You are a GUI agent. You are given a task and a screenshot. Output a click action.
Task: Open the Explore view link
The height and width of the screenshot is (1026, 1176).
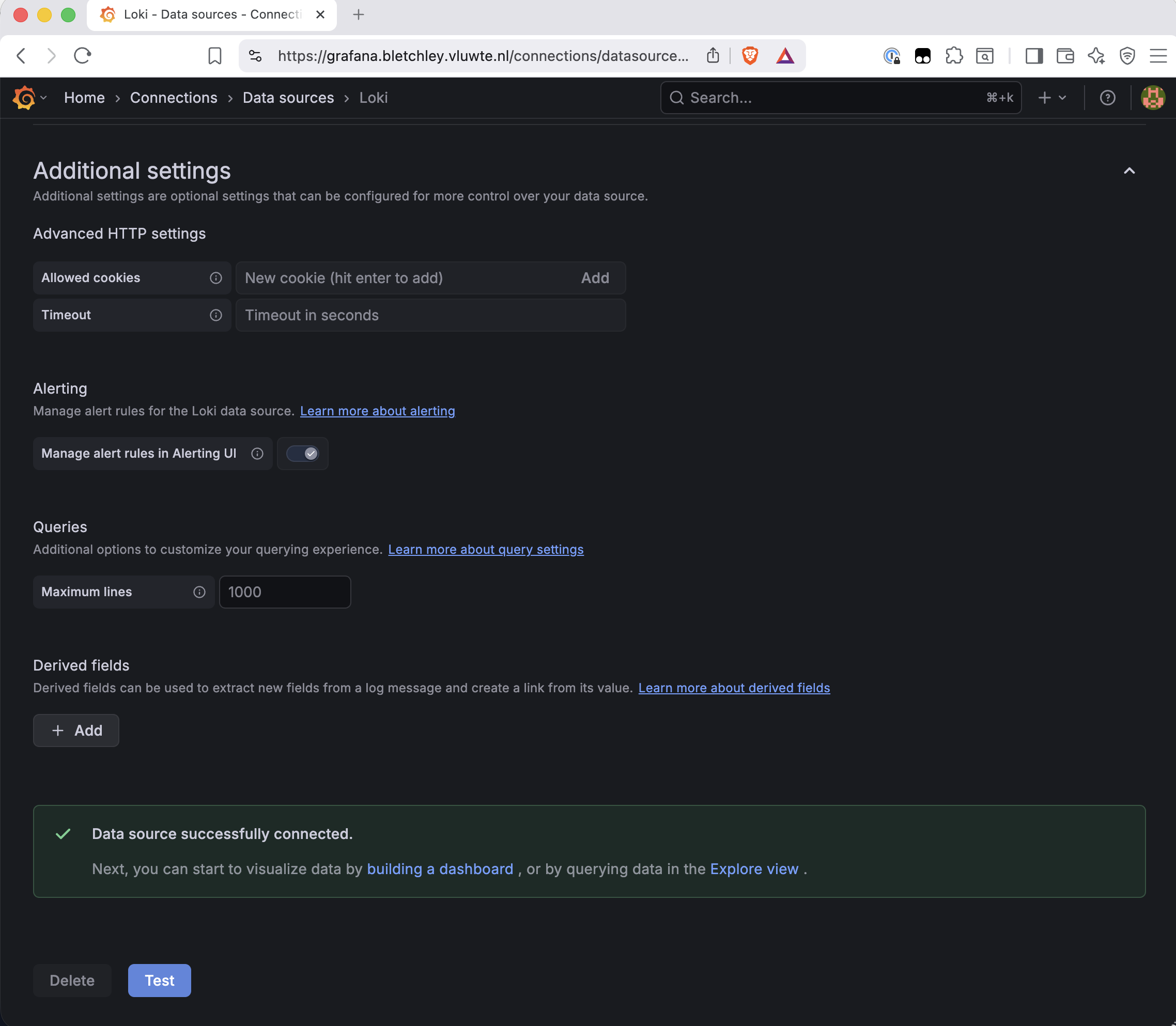pyautogui.click(x=754, y=869)
